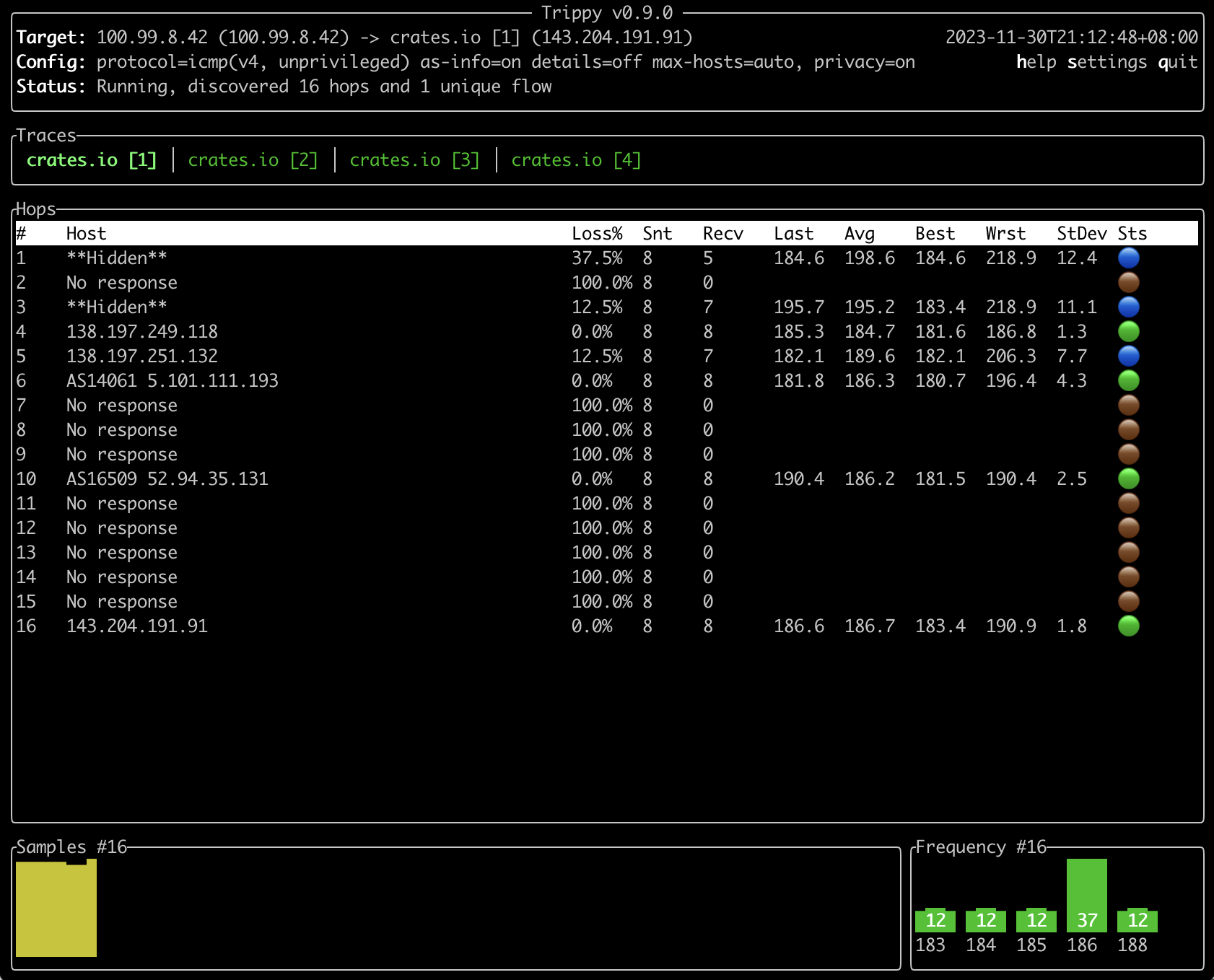
Task: Click brown status dot for hop 9
Action: (x=1129, y=454)
